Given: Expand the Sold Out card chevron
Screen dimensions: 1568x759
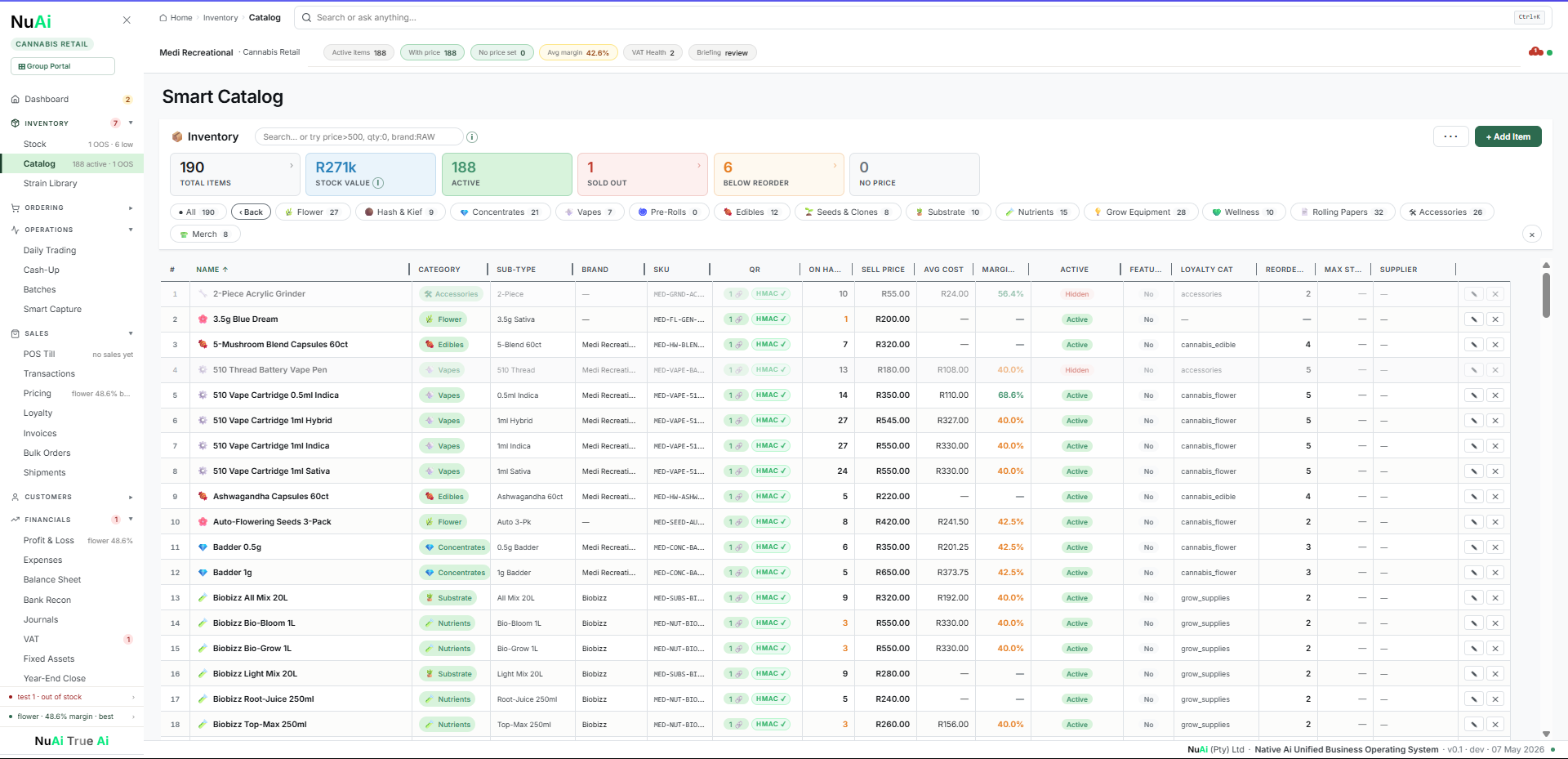Looking at the screenshot, I should pyautogui.click(x=699, y=166).
